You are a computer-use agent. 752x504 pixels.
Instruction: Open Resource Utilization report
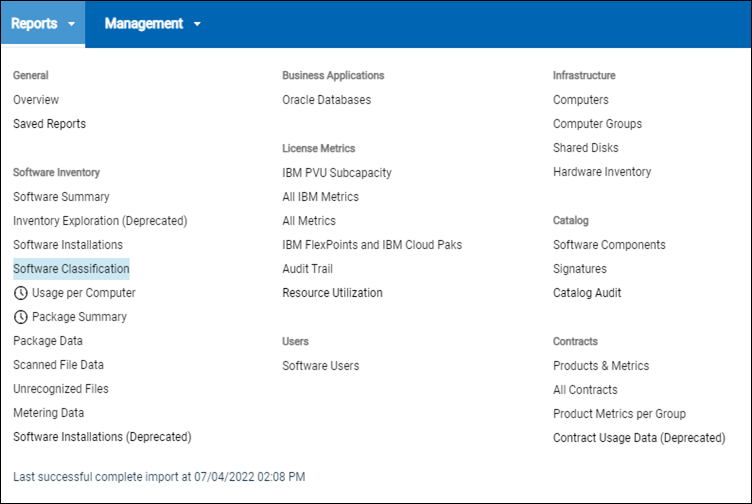[x=332, y=293]
